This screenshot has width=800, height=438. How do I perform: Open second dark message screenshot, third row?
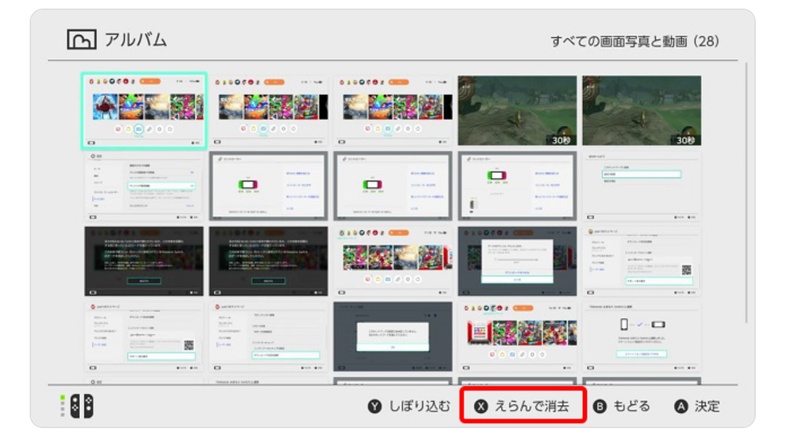point(268,261)
